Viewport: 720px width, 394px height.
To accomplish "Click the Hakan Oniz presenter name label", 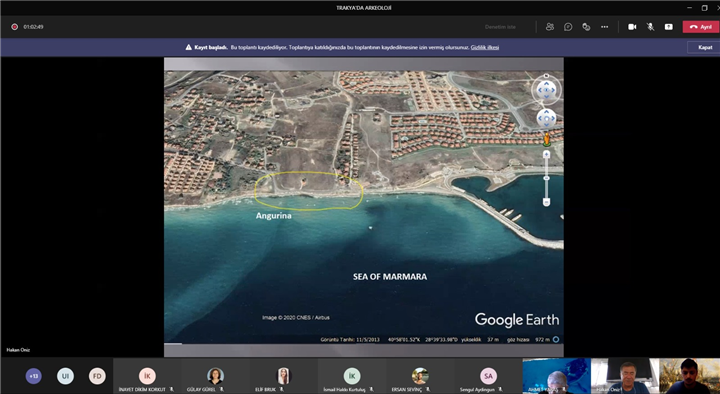I will pyautogui.click(x=18, y=350).
